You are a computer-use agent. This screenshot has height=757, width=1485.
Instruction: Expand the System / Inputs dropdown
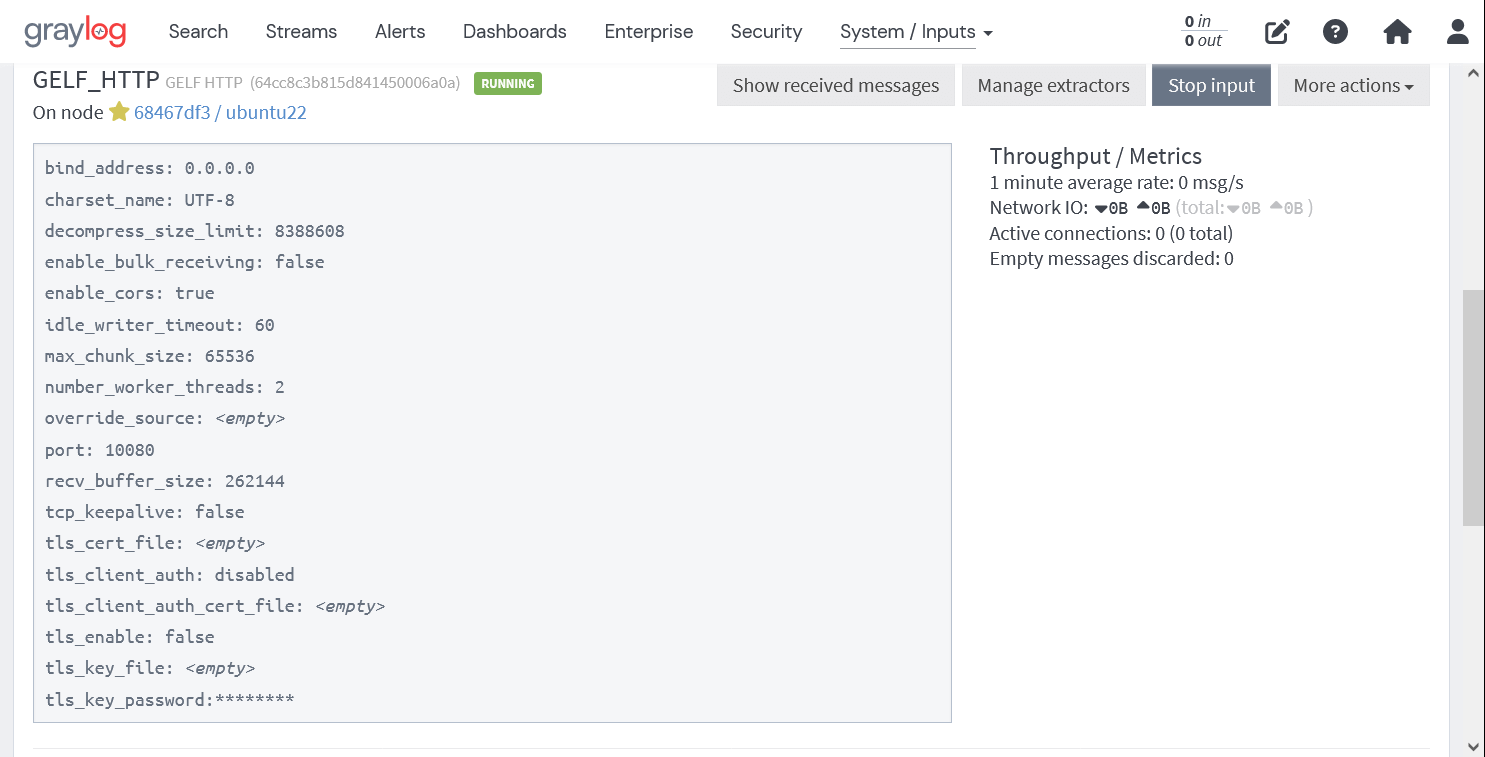point(916,32)
